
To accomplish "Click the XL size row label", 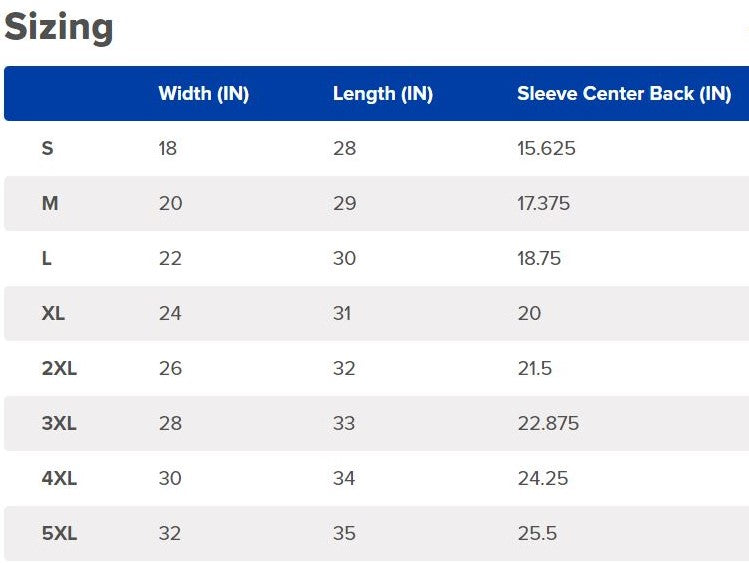I will tap(53, 314).
